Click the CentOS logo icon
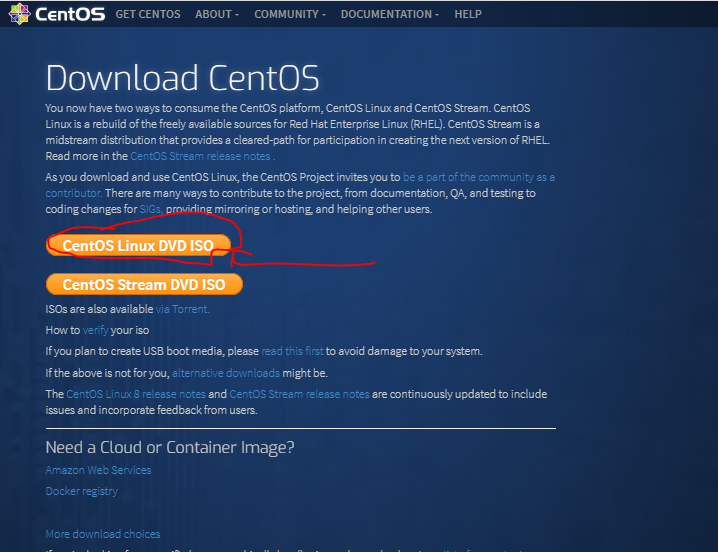 click(x=19, y=14)
